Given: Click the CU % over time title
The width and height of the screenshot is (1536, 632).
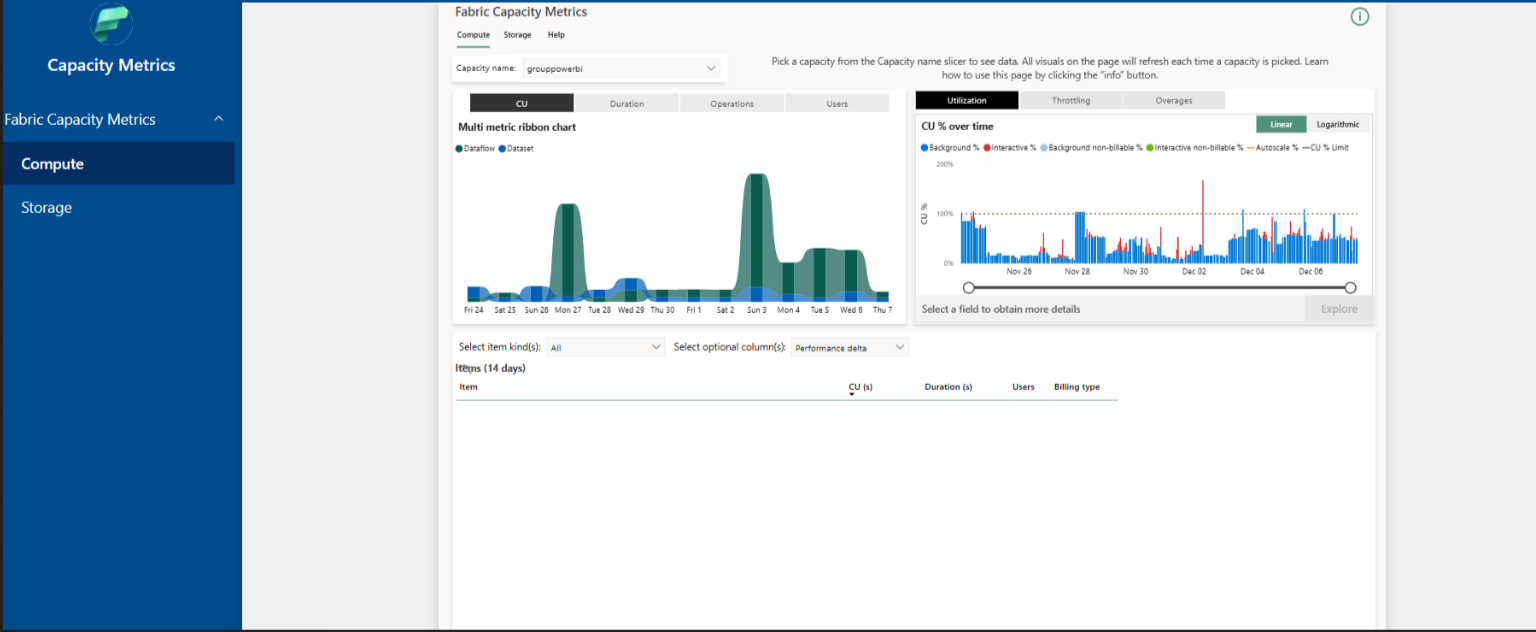Looking at the screenshot, I should tap(957, 126).
